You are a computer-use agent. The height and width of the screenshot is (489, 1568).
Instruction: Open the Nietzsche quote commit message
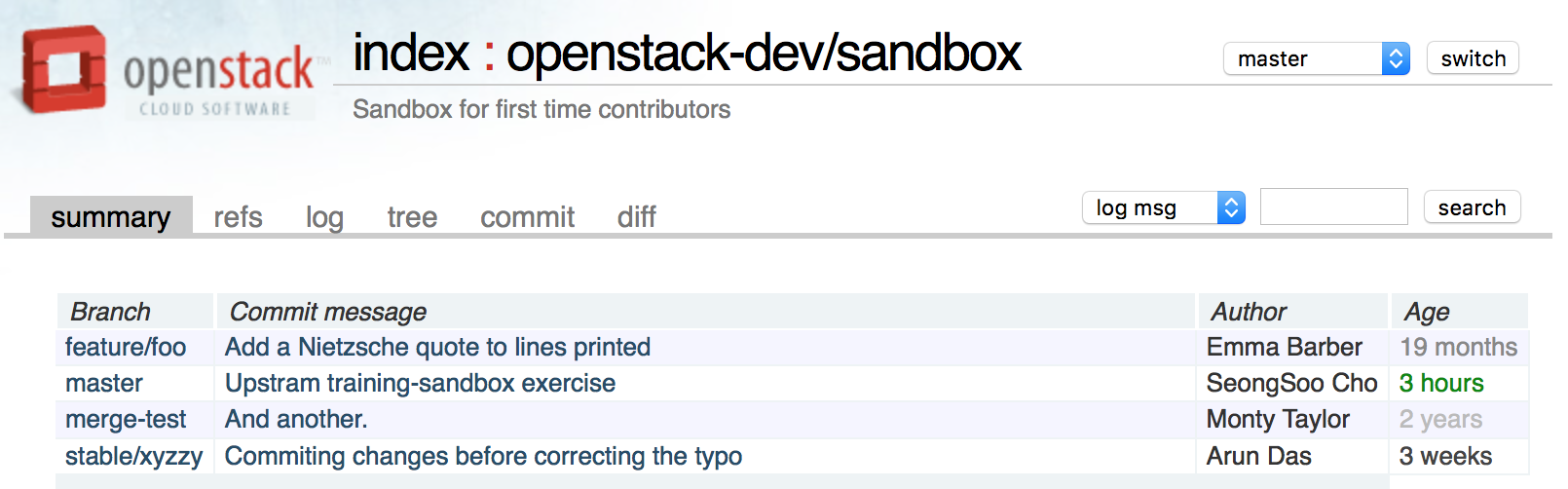coord(437,348)
